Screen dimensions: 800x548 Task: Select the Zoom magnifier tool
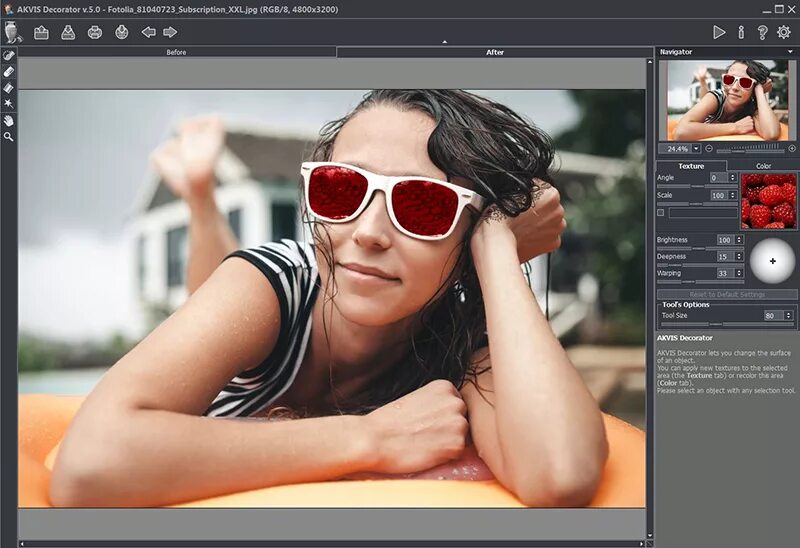click(x=9, y=136)
